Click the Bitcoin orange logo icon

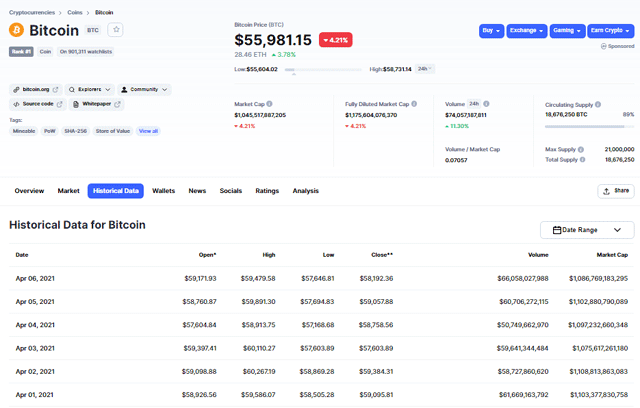click(x=17, y=30)
